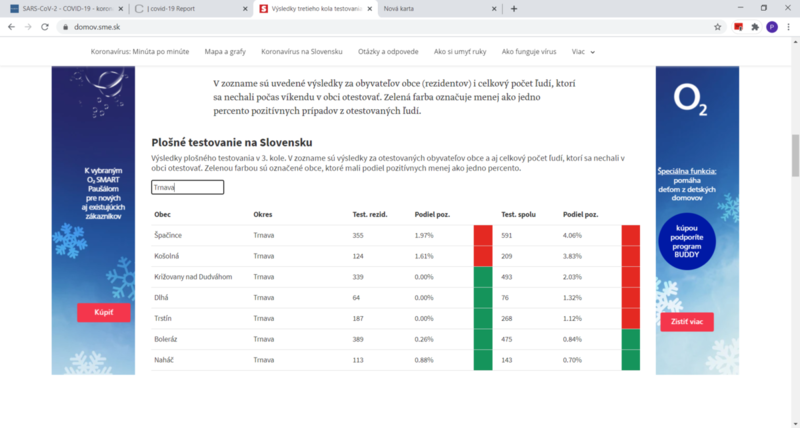Open Koronavírus: Minúta po minúte link
The height and width of the screenshot is (428, 800).
140,52
